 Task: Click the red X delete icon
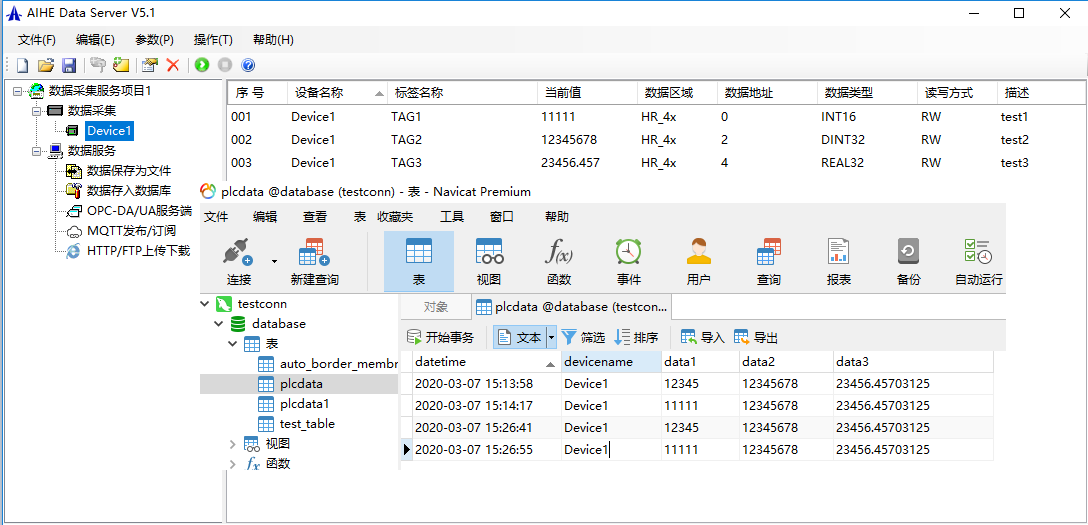[173, 65]
